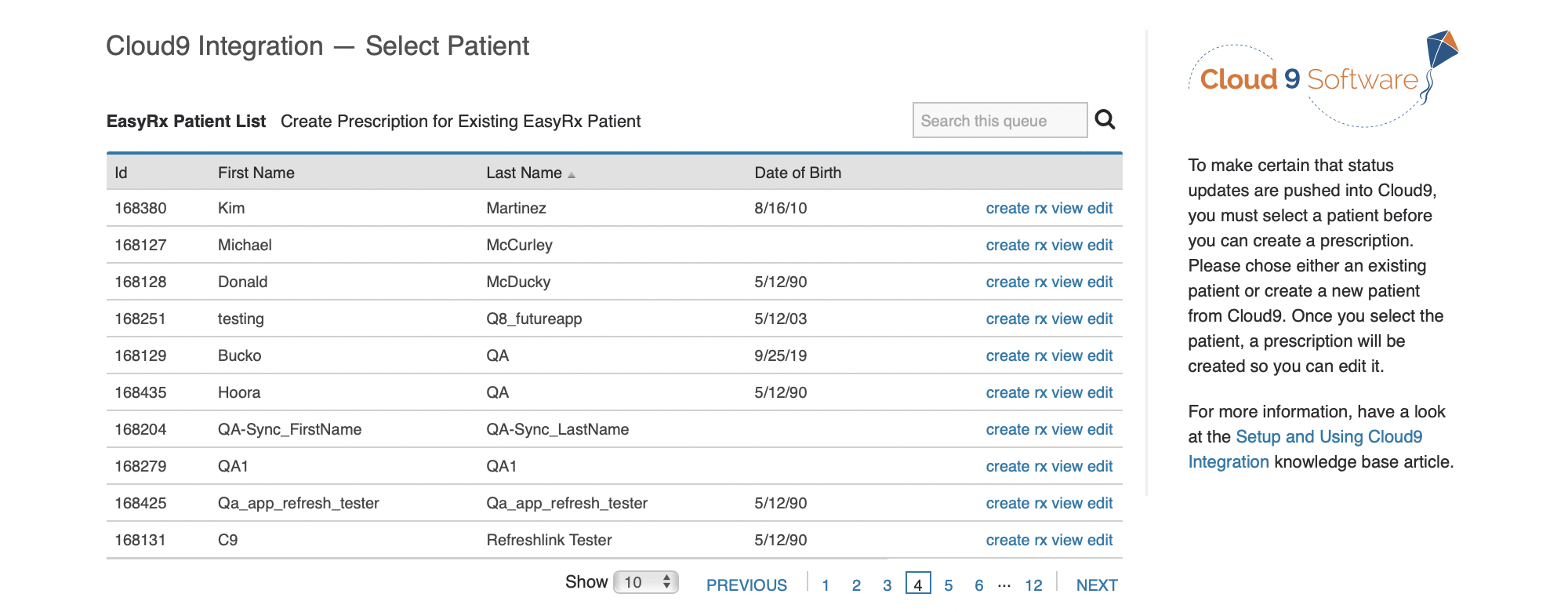Edit patient Michael McCurley
The height and width of the screenshot is (612, 1568).
tap(1100, 245)
